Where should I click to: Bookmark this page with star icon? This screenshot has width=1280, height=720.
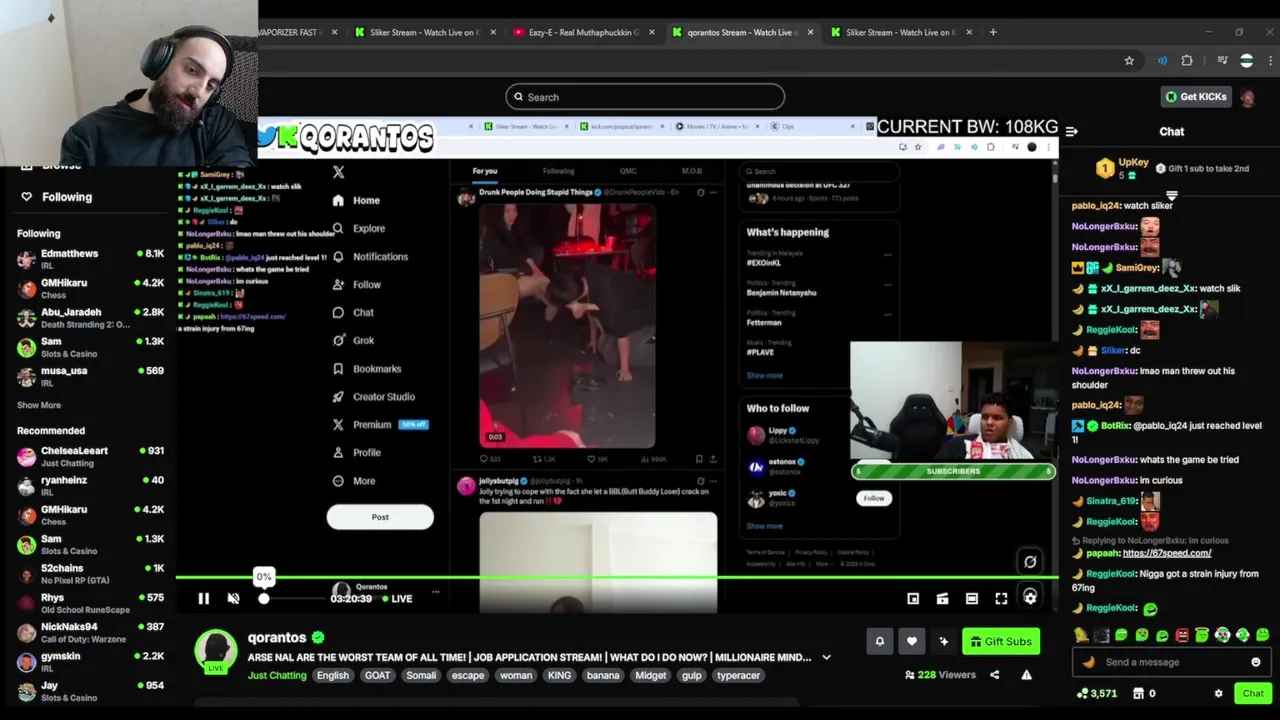[x=1129, y=61]
